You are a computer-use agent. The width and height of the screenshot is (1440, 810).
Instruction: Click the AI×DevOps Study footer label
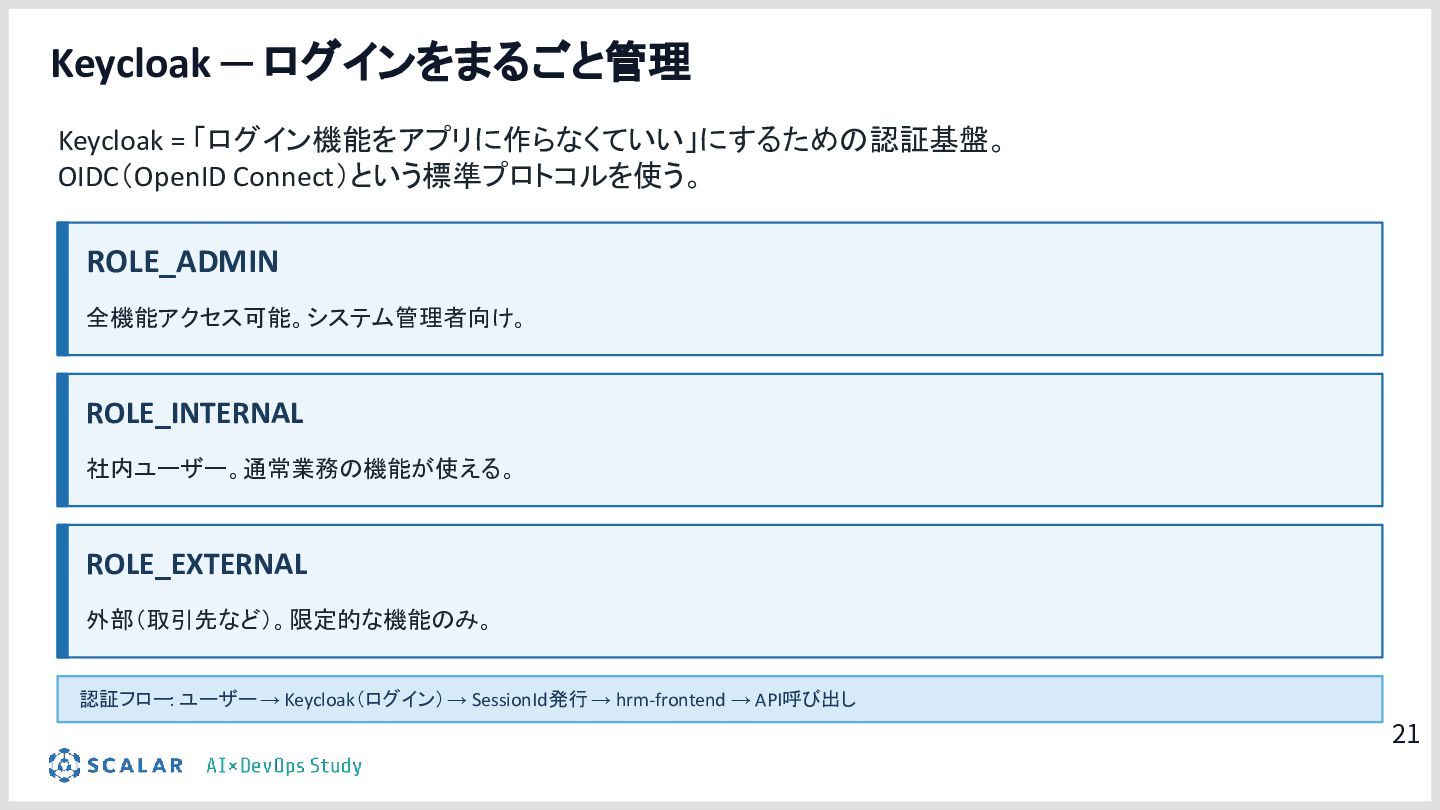[x=284, y=767]
